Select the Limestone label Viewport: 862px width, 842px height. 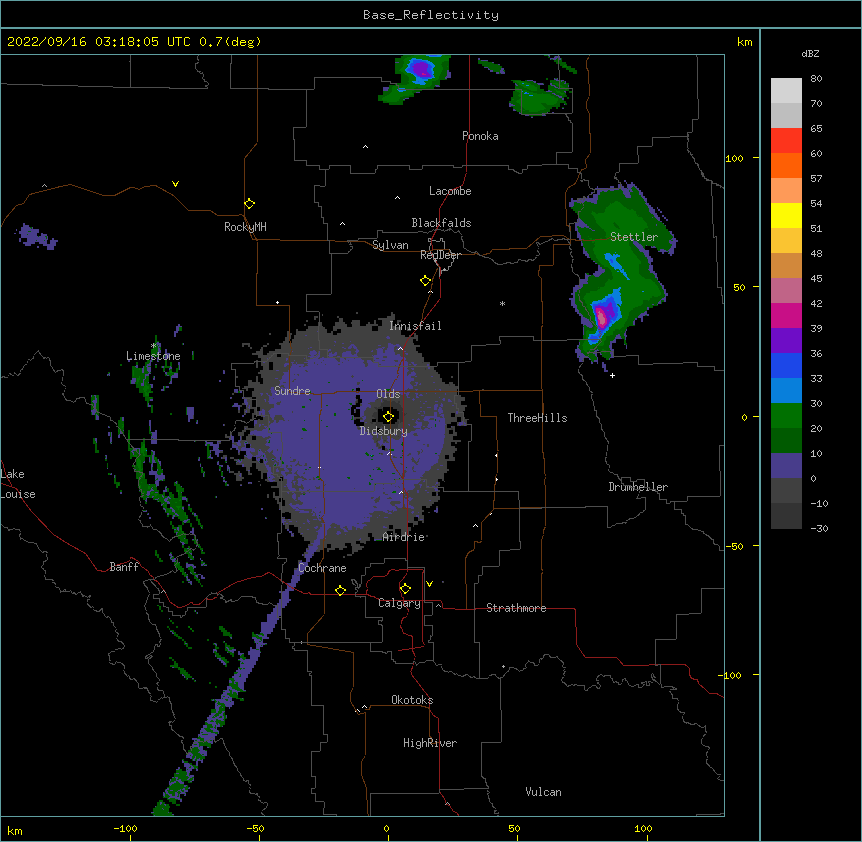pos(153,356)
